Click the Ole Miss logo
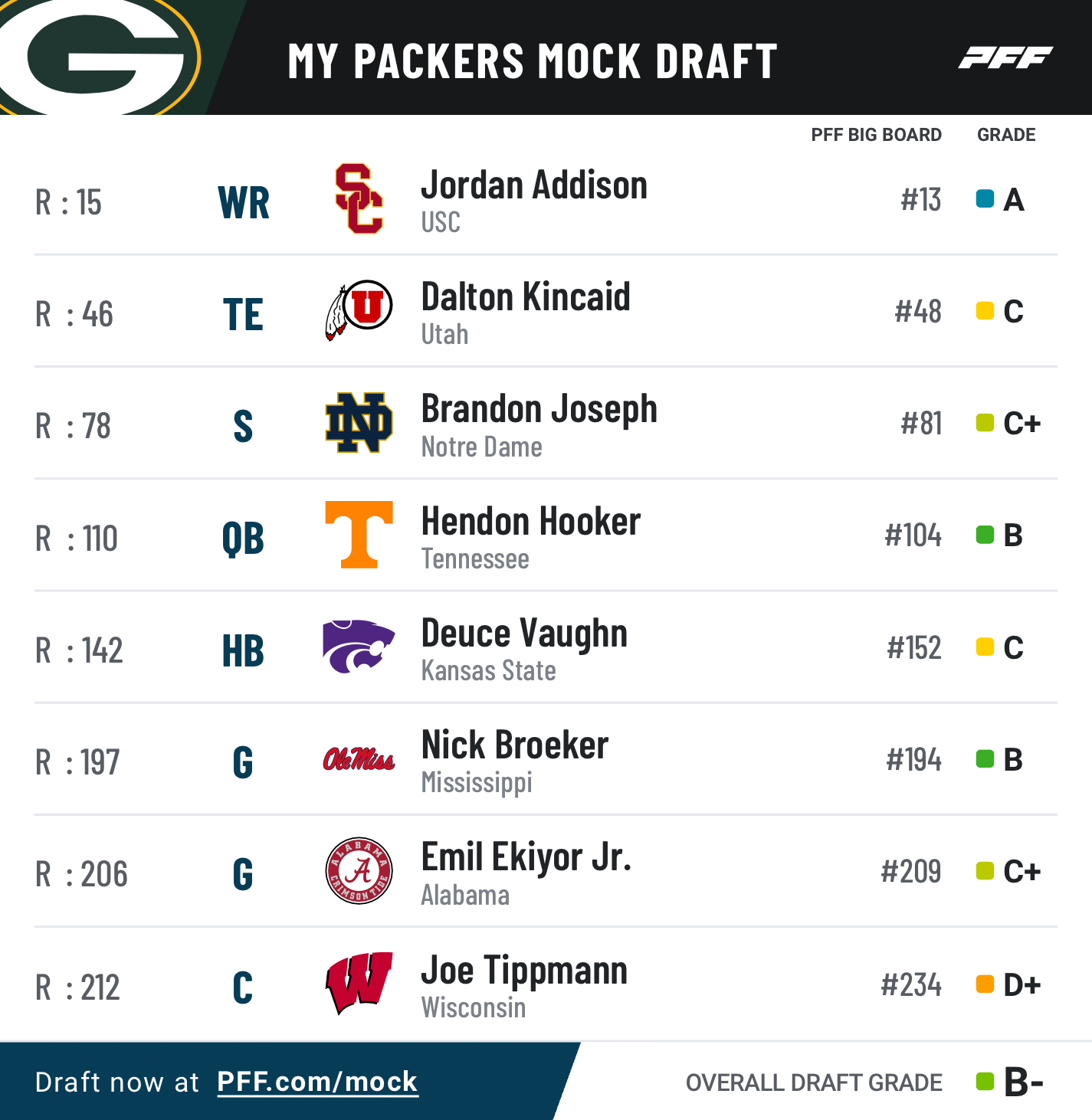The width and height of the screenshot is (1092, 1120). [x=359, y=759]
